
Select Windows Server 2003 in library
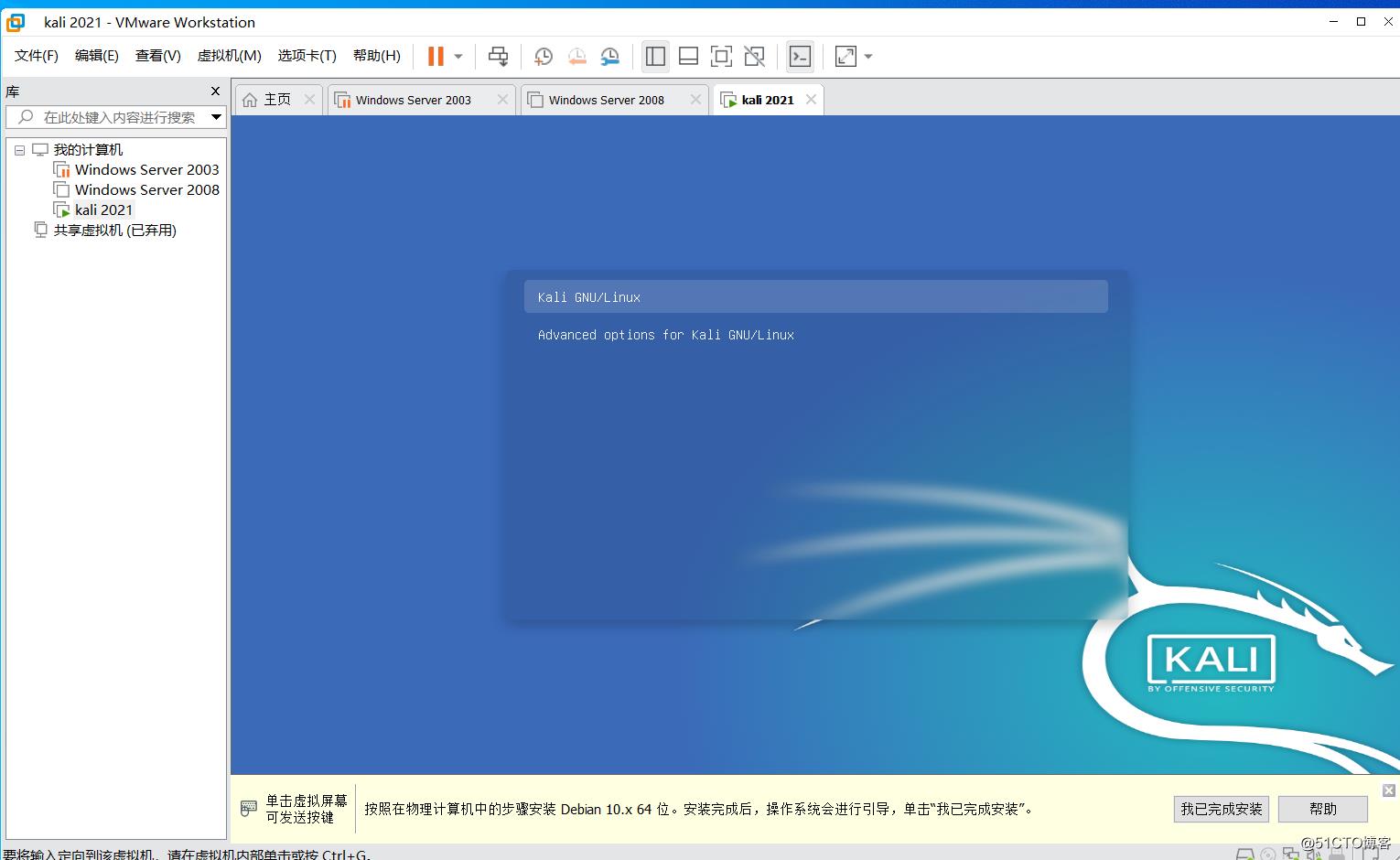147,169
